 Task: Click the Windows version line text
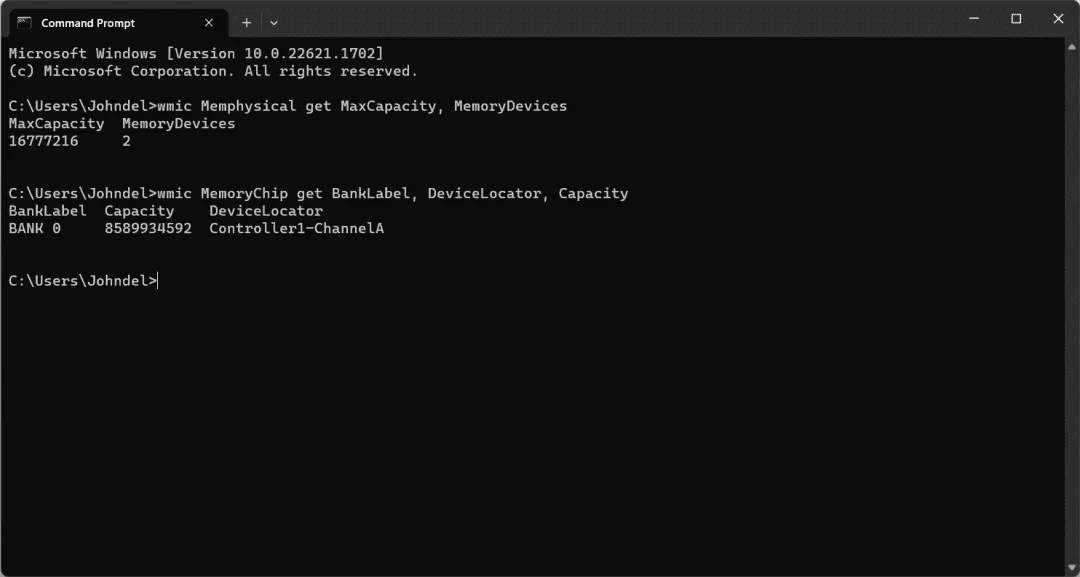point(196,53)
